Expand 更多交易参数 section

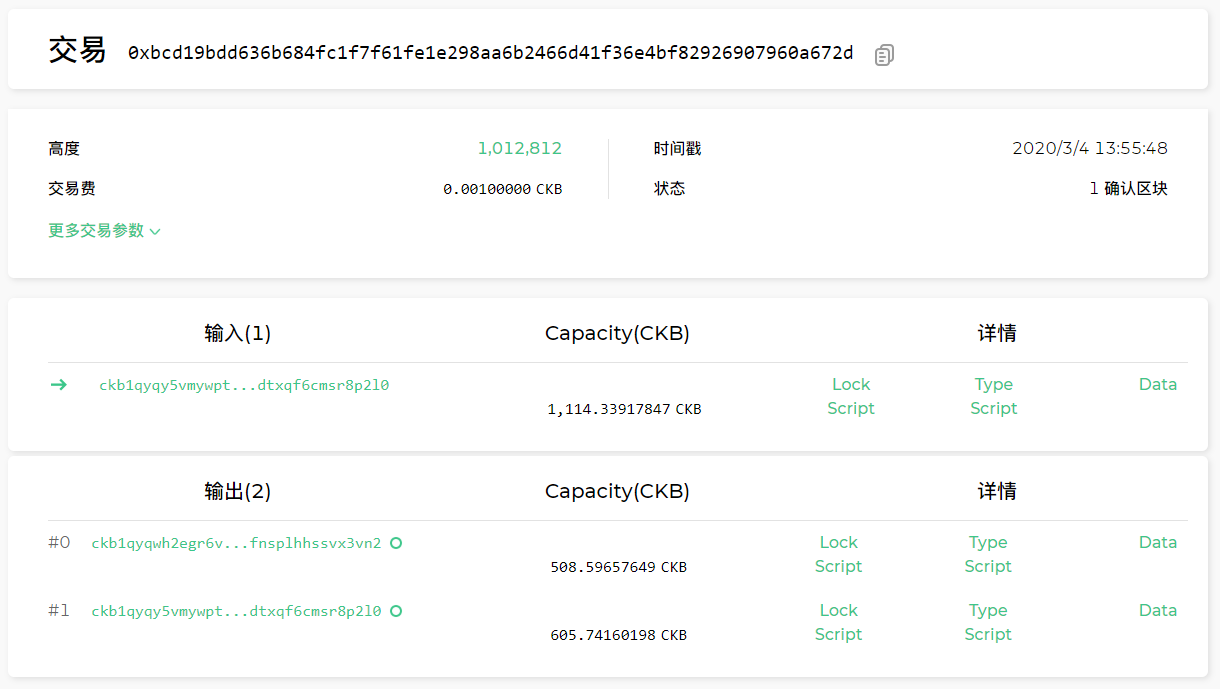tap(104, 231)
